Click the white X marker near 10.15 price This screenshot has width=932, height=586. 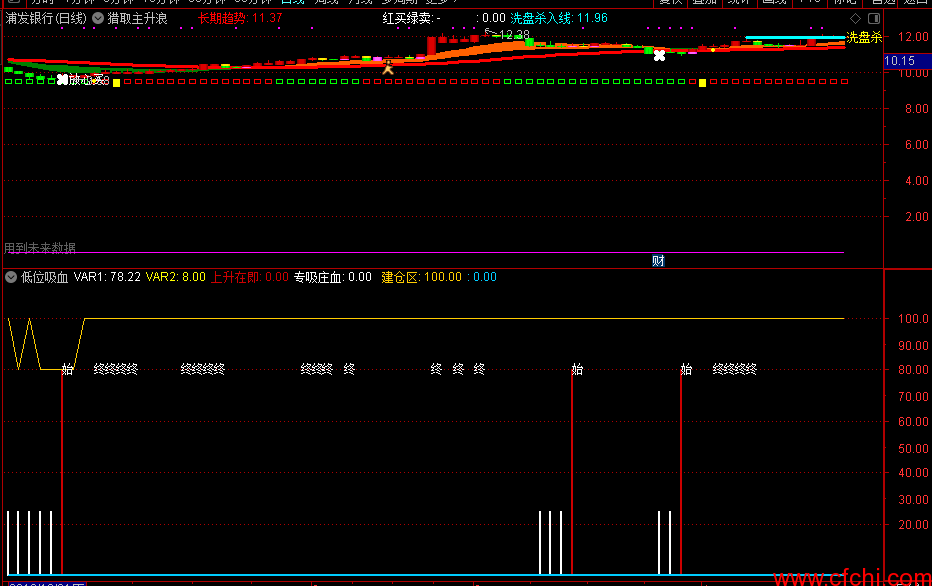coord(659,56)
